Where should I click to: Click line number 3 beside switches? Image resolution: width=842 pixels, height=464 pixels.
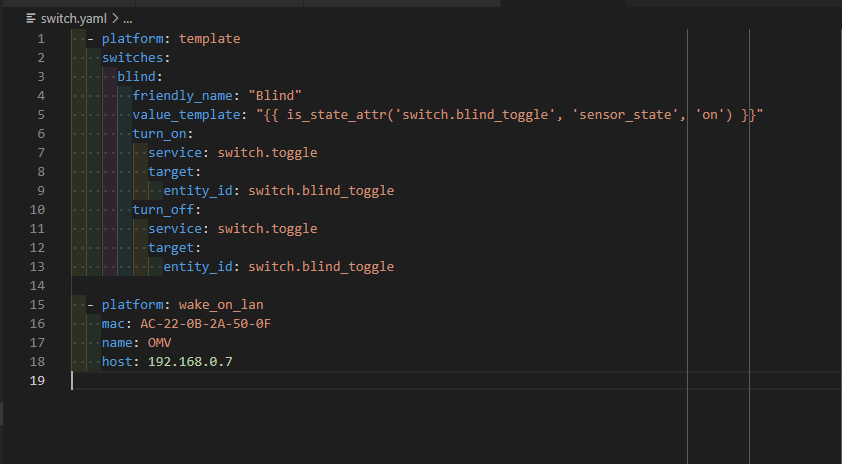click(x=41, y=77)
